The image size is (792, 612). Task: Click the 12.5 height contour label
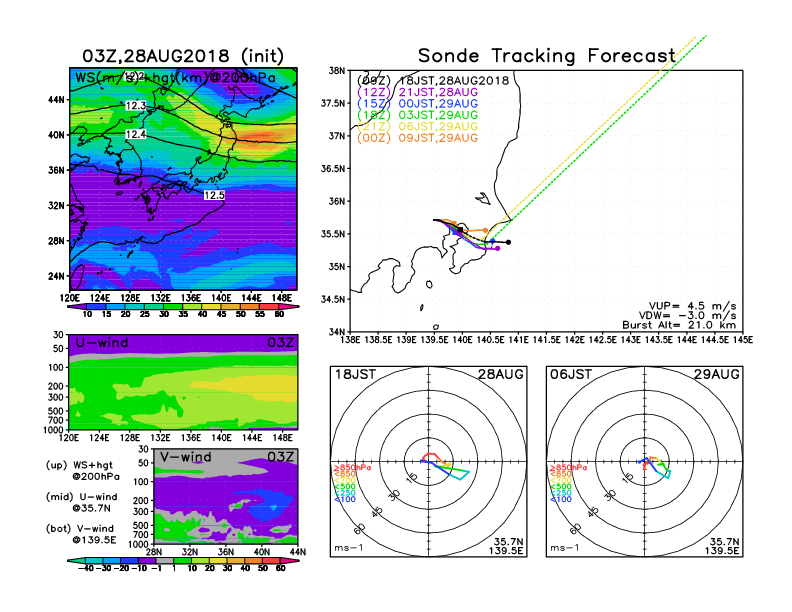pyautogui.click(x=214, y=195)
